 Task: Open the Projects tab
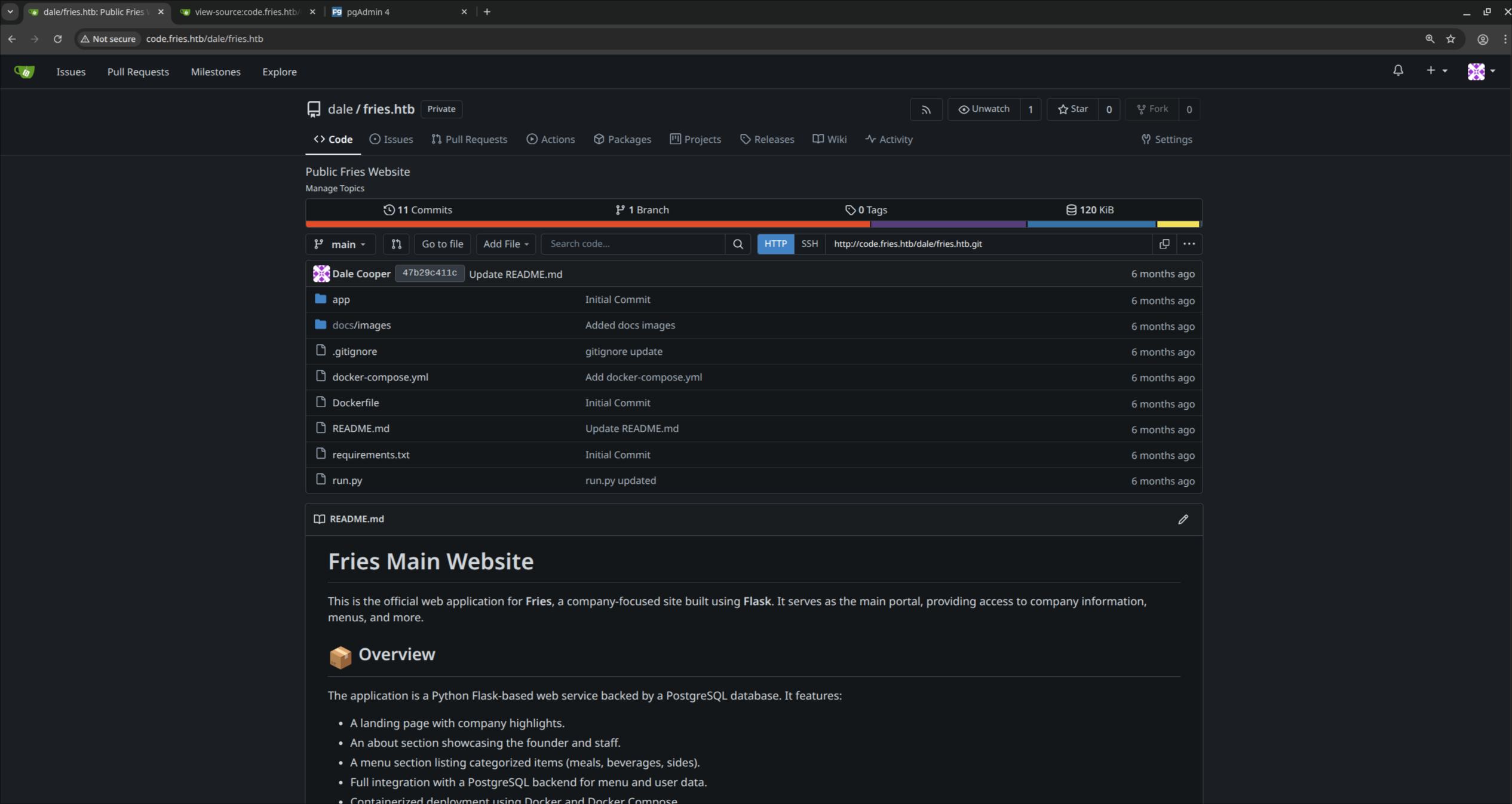[695, 139]
